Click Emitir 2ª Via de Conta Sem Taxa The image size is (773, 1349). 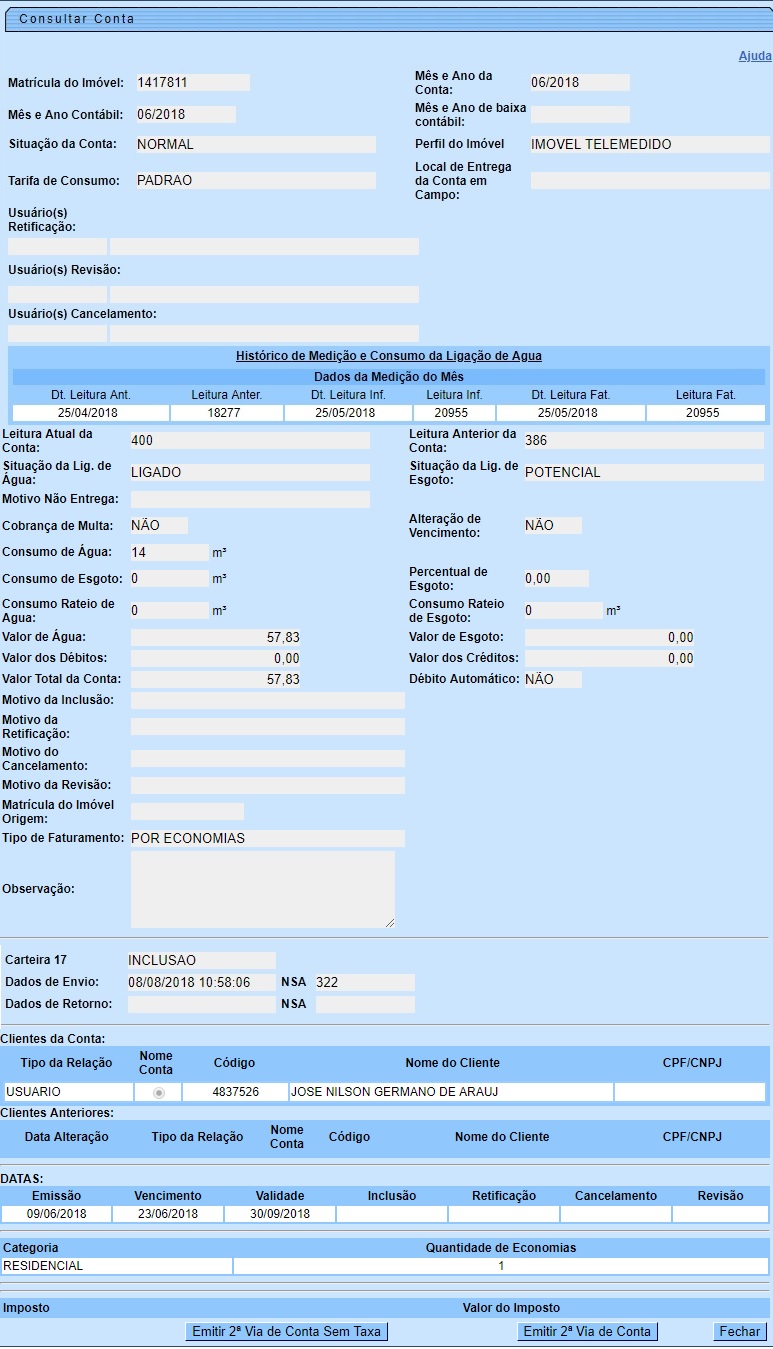tap(286, 1331)
